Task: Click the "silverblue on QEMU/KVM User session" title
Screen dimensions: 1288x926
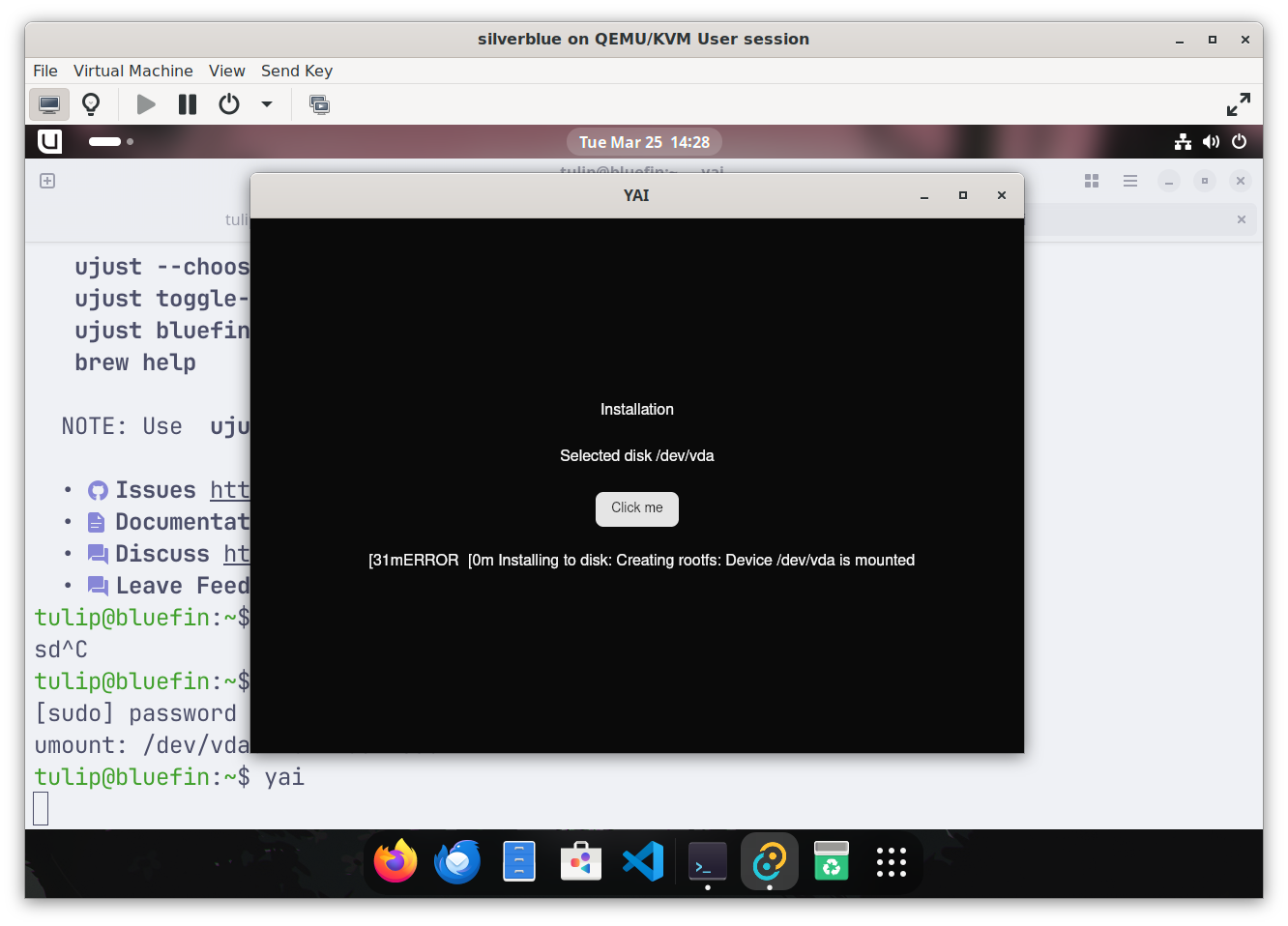Action: [x=644, y=40]
